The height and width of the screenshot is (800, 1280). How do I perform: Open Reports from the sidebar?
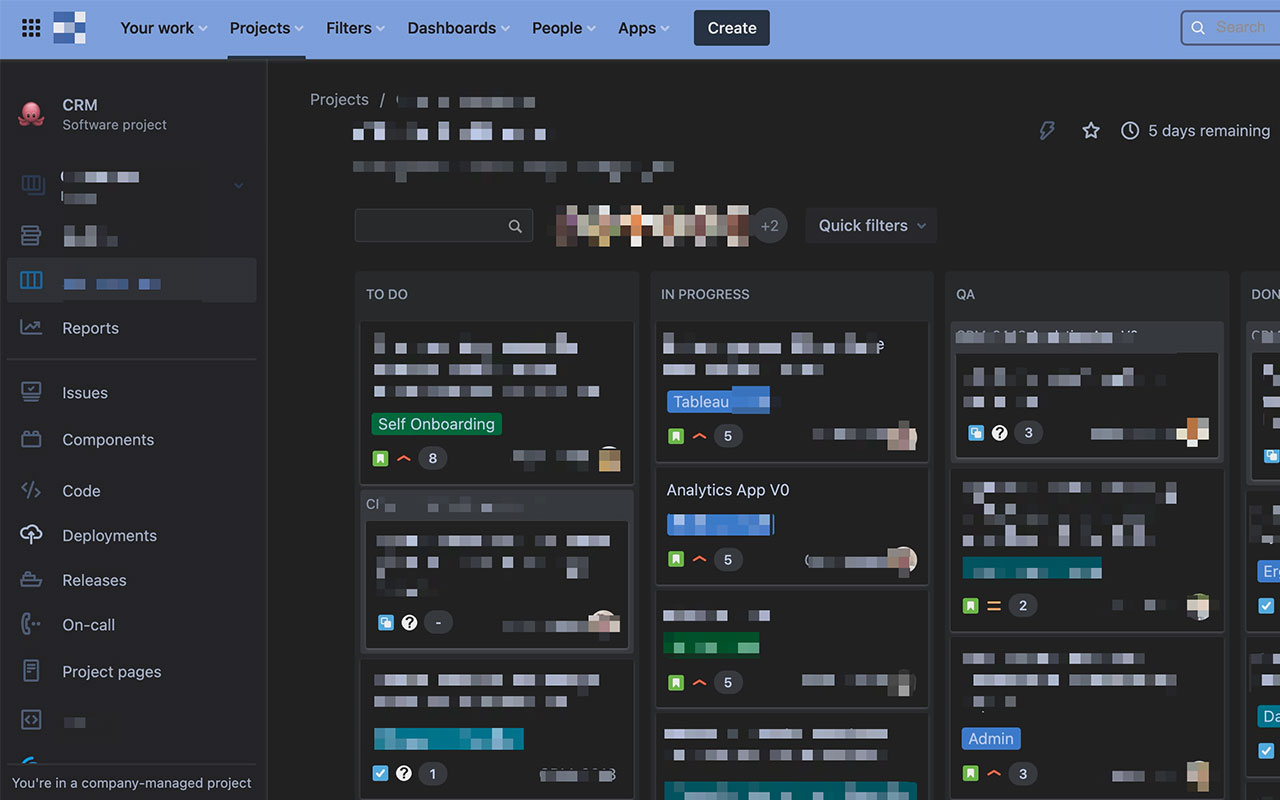tap(90, 327)
